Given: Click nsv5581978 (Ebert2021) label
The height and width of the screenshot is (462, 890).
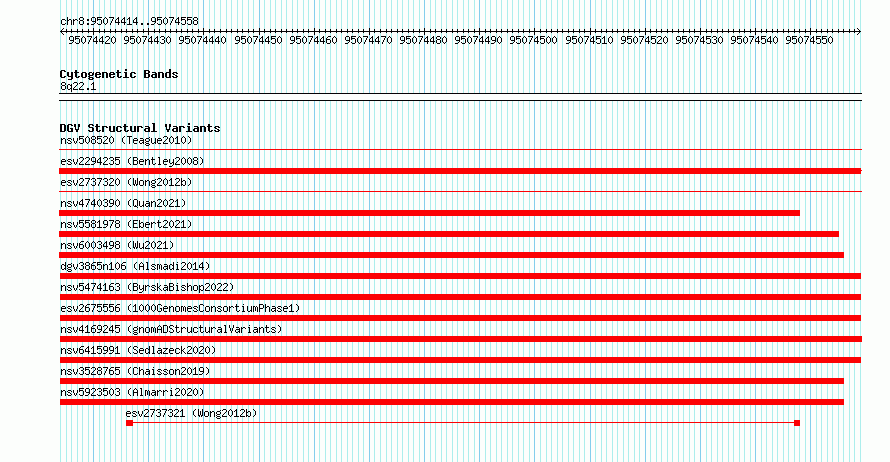Looking at the screenshot, I should pos(126,224).
